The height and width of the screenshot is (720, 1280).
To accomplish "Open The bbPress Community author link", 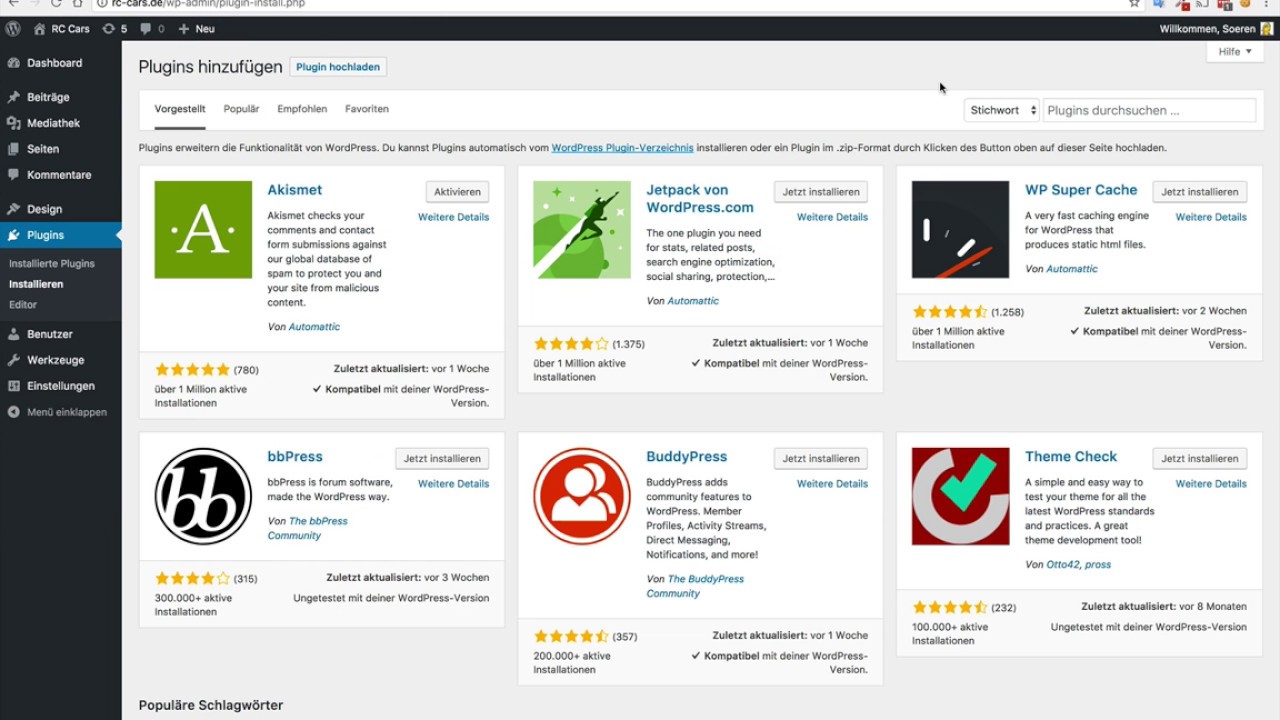I will click(x=308, y=528).
